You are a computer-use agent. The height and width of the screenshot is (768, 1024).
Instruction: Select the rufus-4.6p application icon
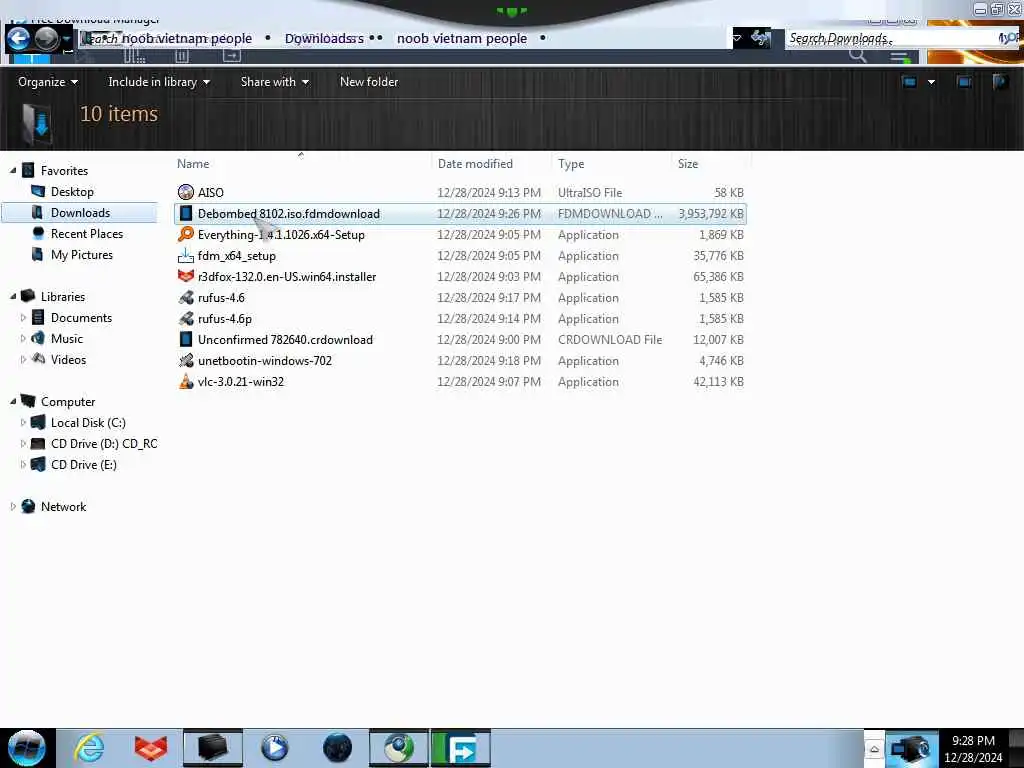click(186, 319)
